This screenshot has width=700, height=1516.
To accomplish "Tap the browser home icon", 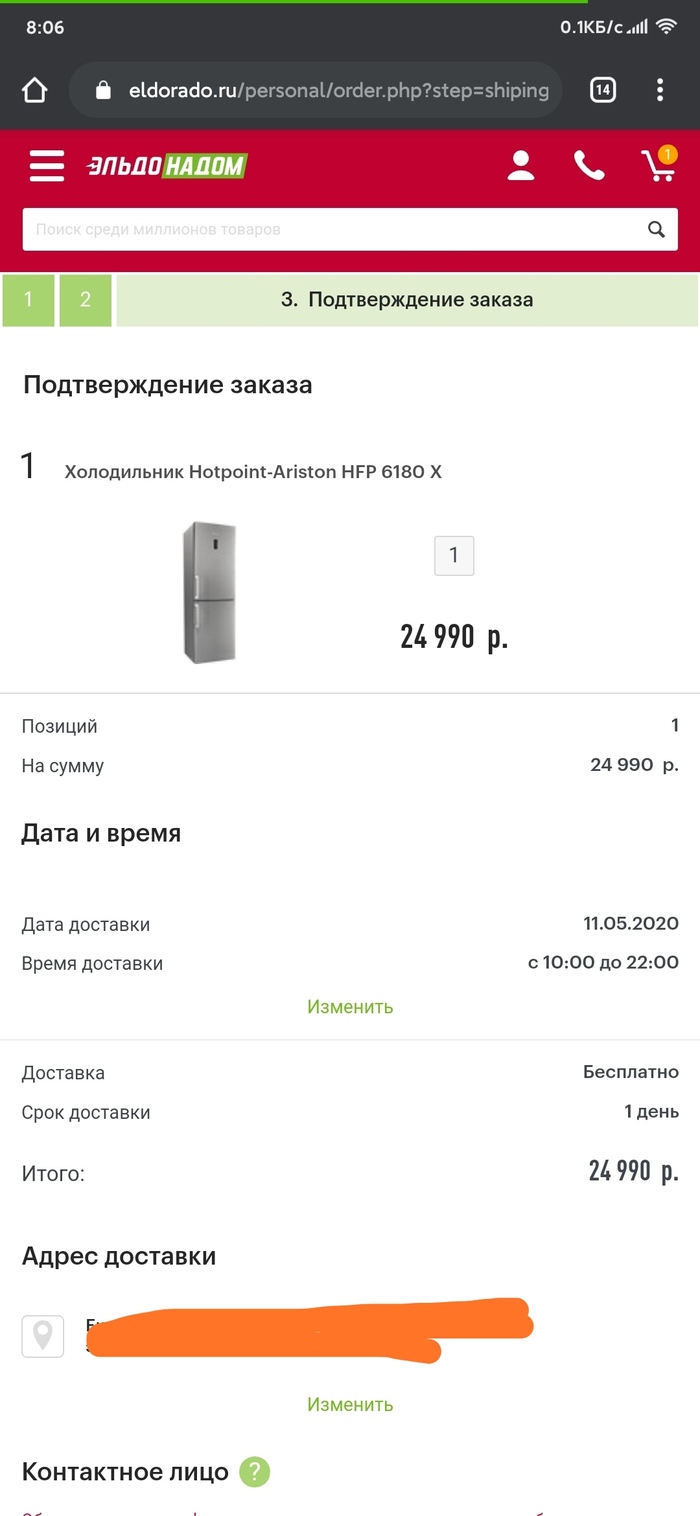I will [35, 91].
